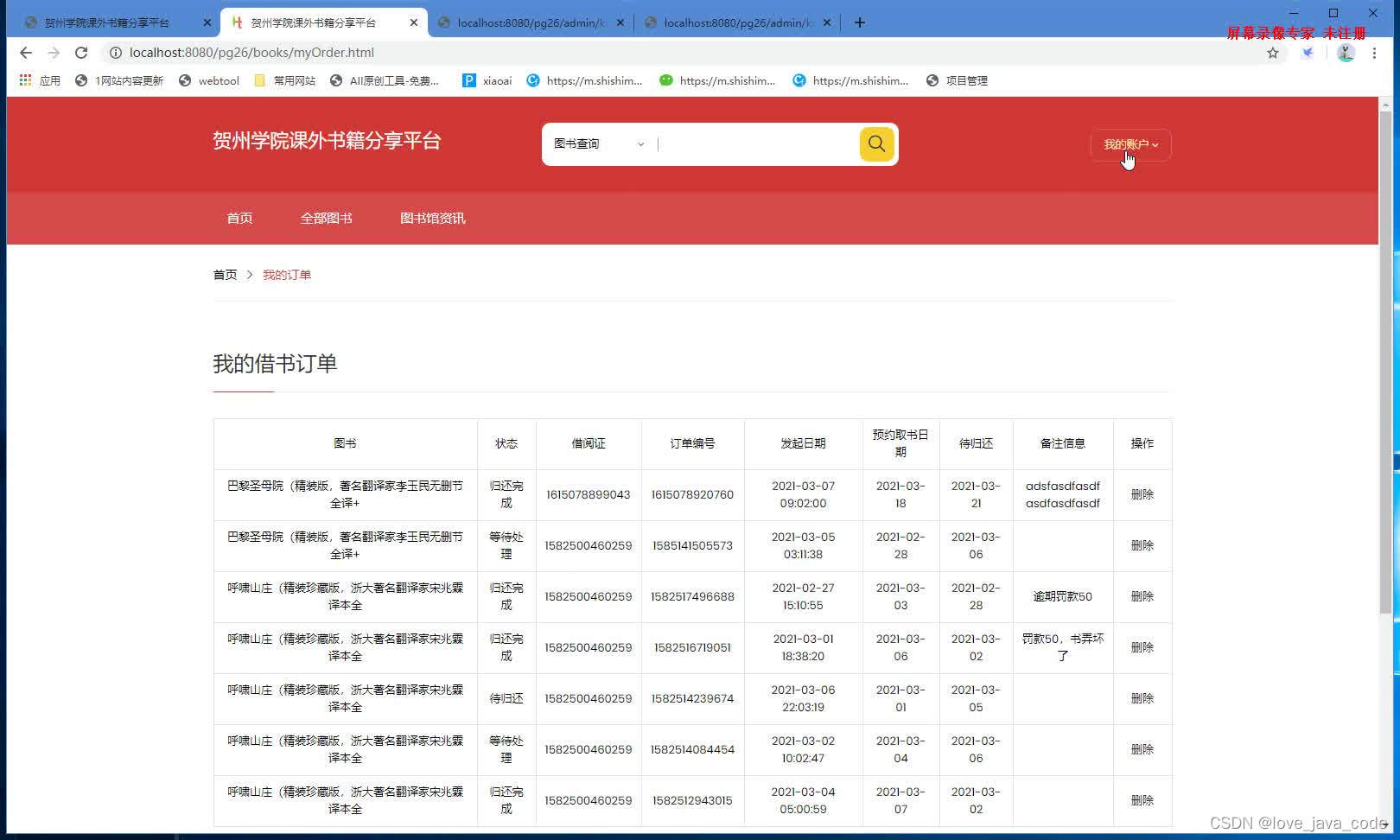This screenshot has height=840, width=1400.
Task: Close the active 贺州学院 tab
Action: point(413,22)
